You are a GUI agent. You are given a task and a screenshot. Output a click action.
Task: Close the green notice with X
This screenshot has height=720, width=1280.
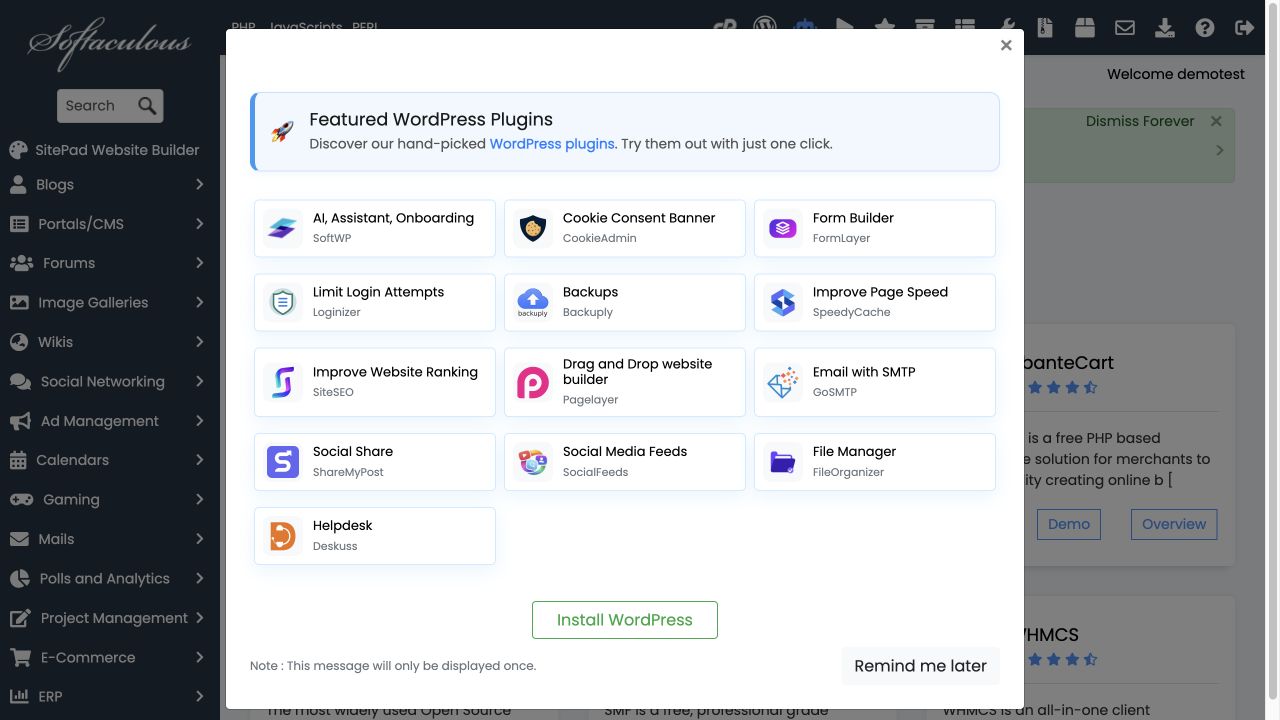(x=1216, y=121)
